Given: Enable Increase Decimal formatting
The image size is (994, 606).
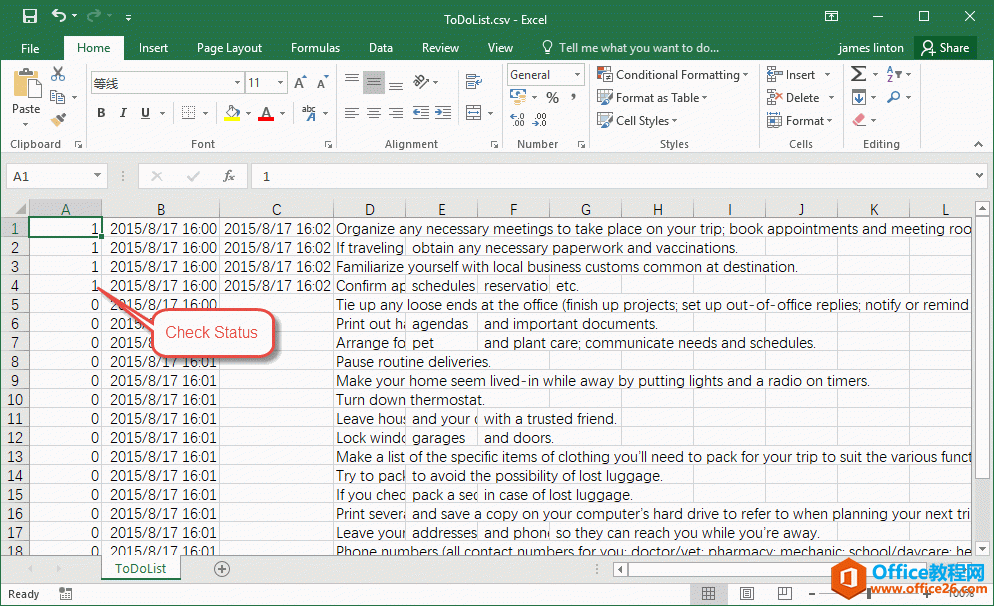Looking at the screenshot, I should click(x=519, y=118).
